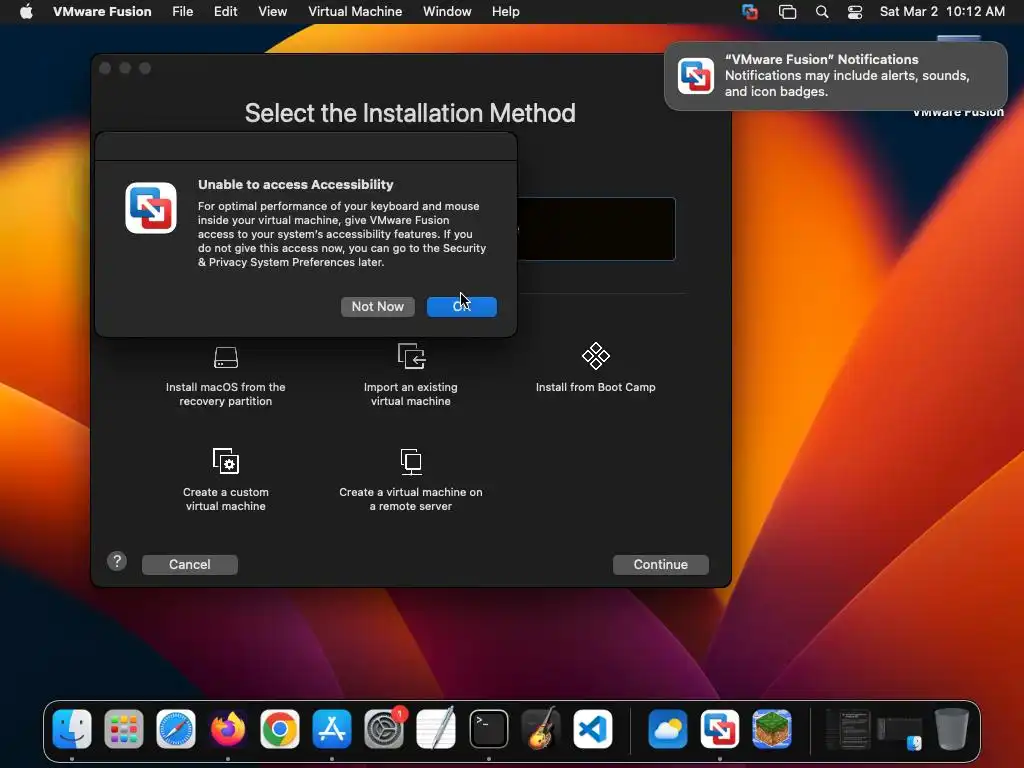Click the 'Unable to access Accessibility' heading
The width and height of the screenshot is (1024, 768).
(296, 184)
